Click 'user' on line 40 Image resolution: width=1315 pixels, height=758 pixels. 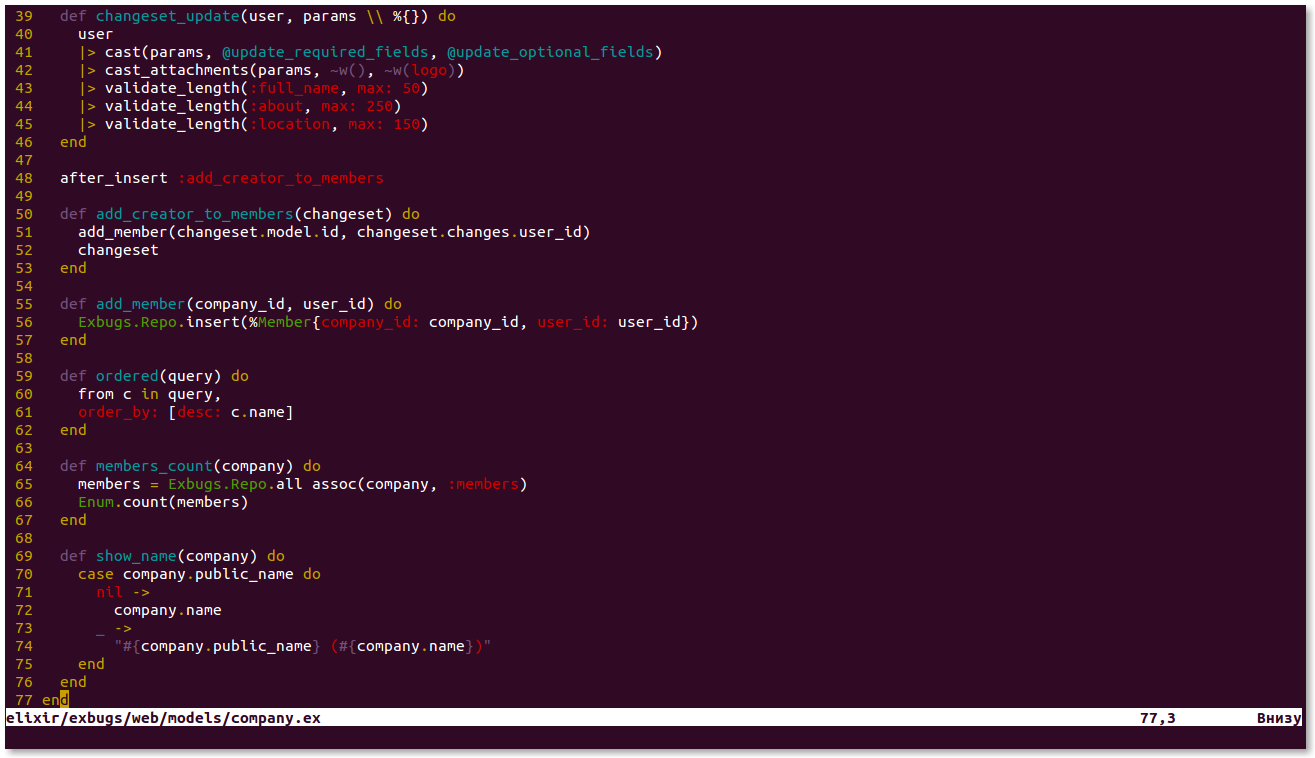point(96,34)
